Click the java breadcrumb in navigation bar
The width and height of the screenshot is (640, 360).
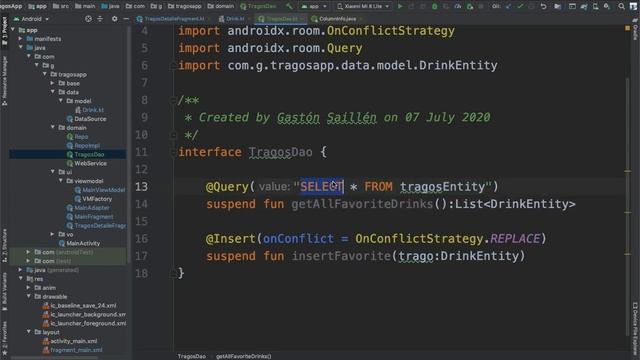(x=110, y=6)
